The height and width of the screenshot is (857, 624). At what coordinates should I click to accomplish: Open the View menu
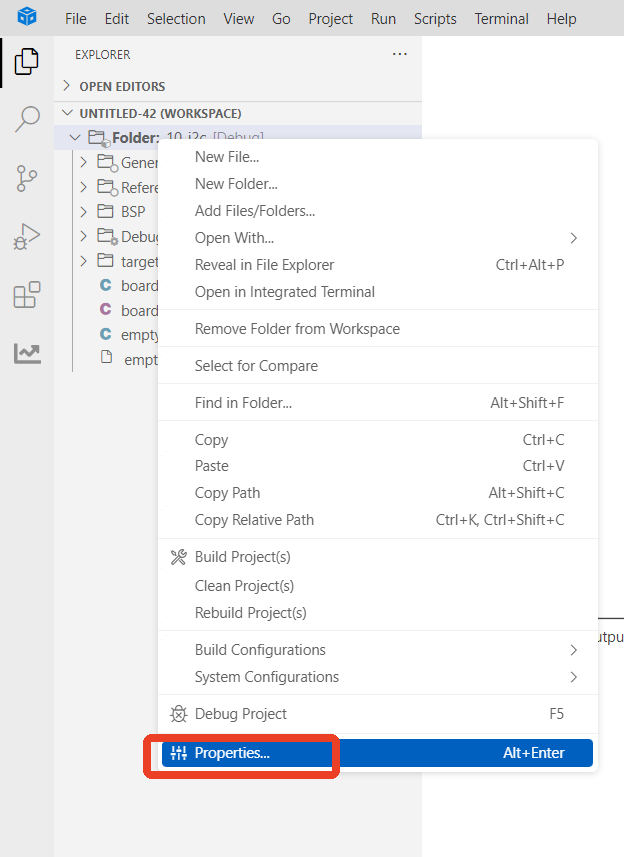[x=239, y=19]
